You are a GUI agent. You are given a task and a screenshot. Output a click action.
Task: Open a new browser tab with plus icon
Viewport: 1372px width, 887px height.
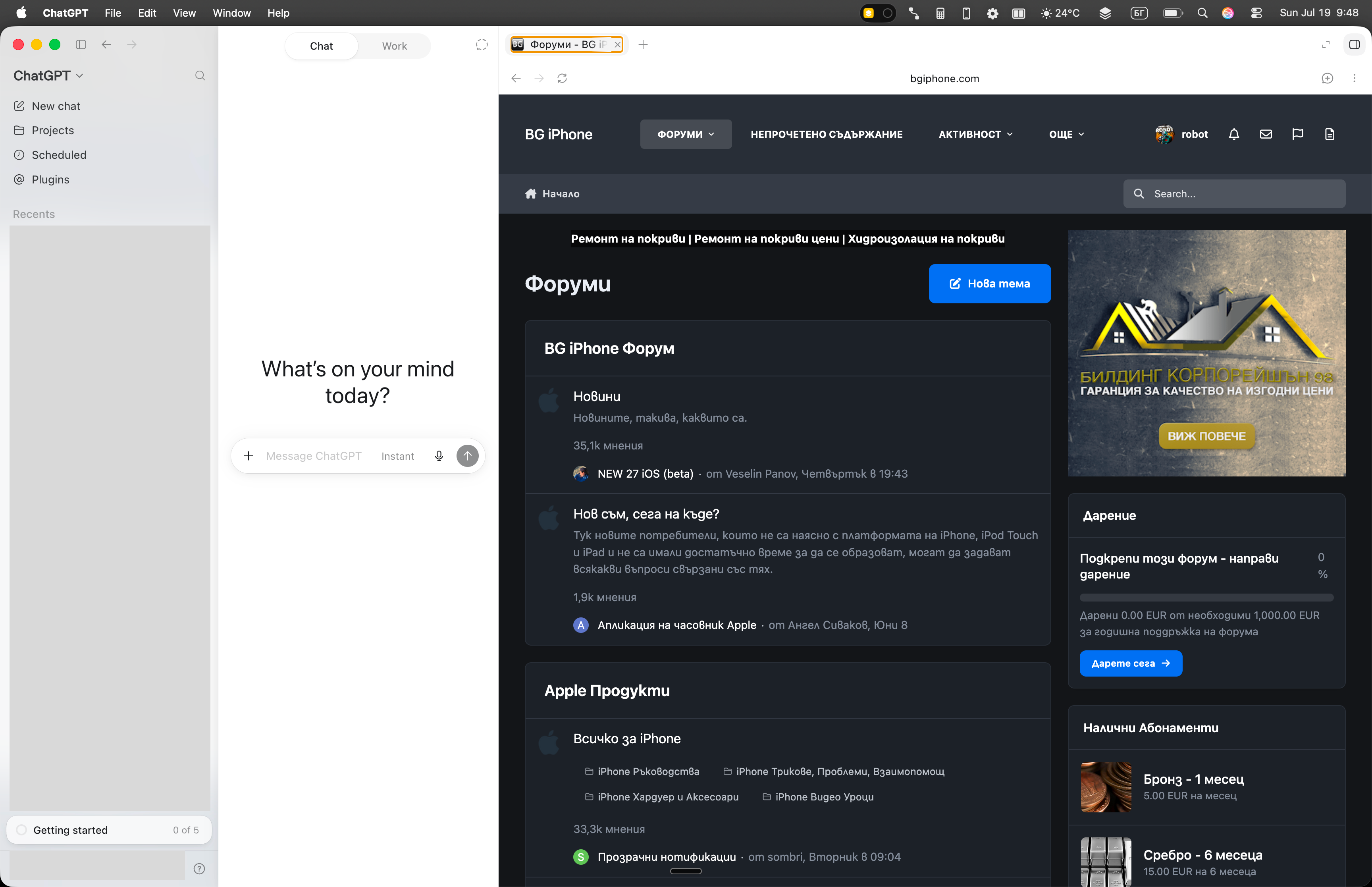point(643,44)
